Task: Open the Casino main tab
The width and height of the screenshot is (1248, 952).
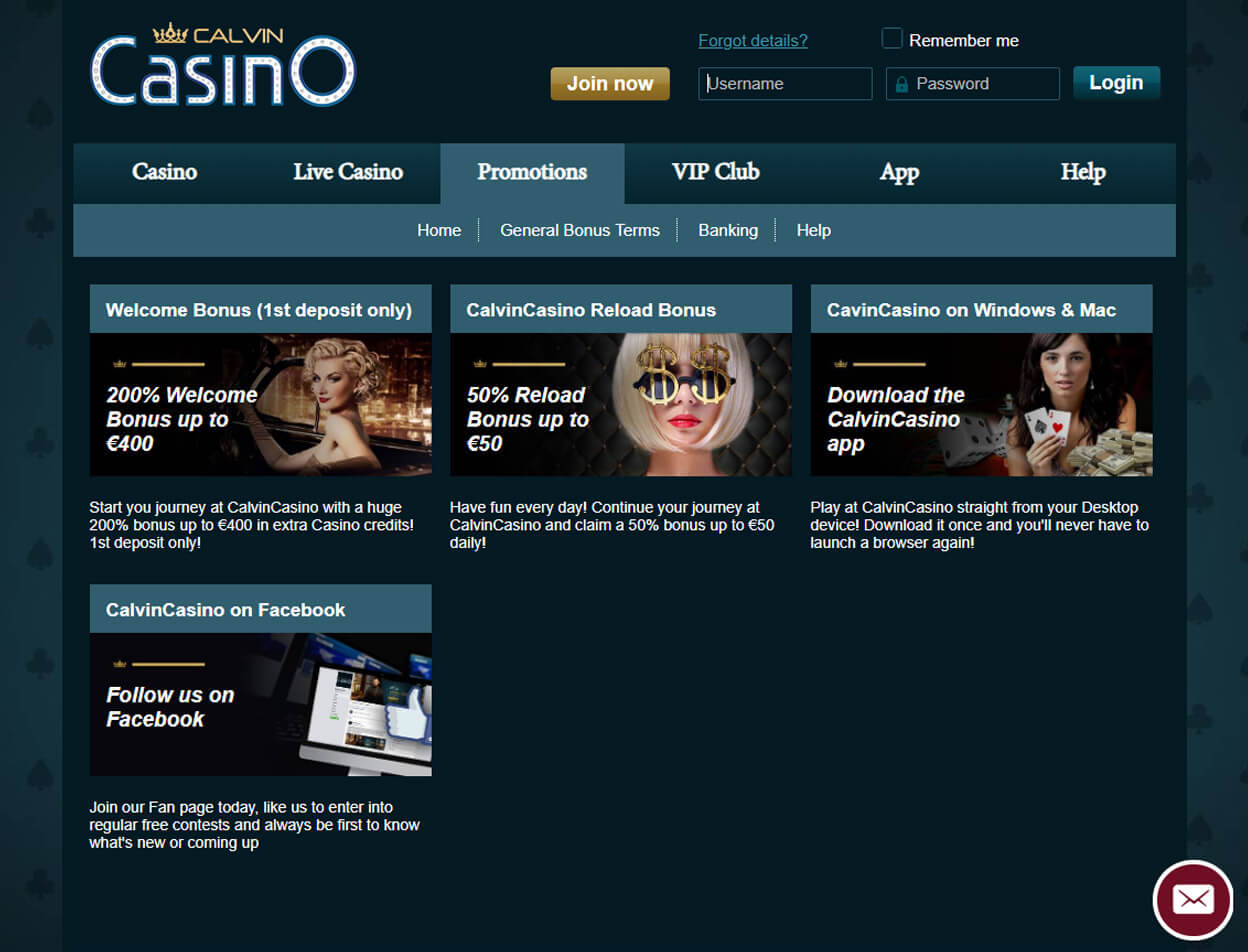Action: pyautogui.click(x=165, y=172)
